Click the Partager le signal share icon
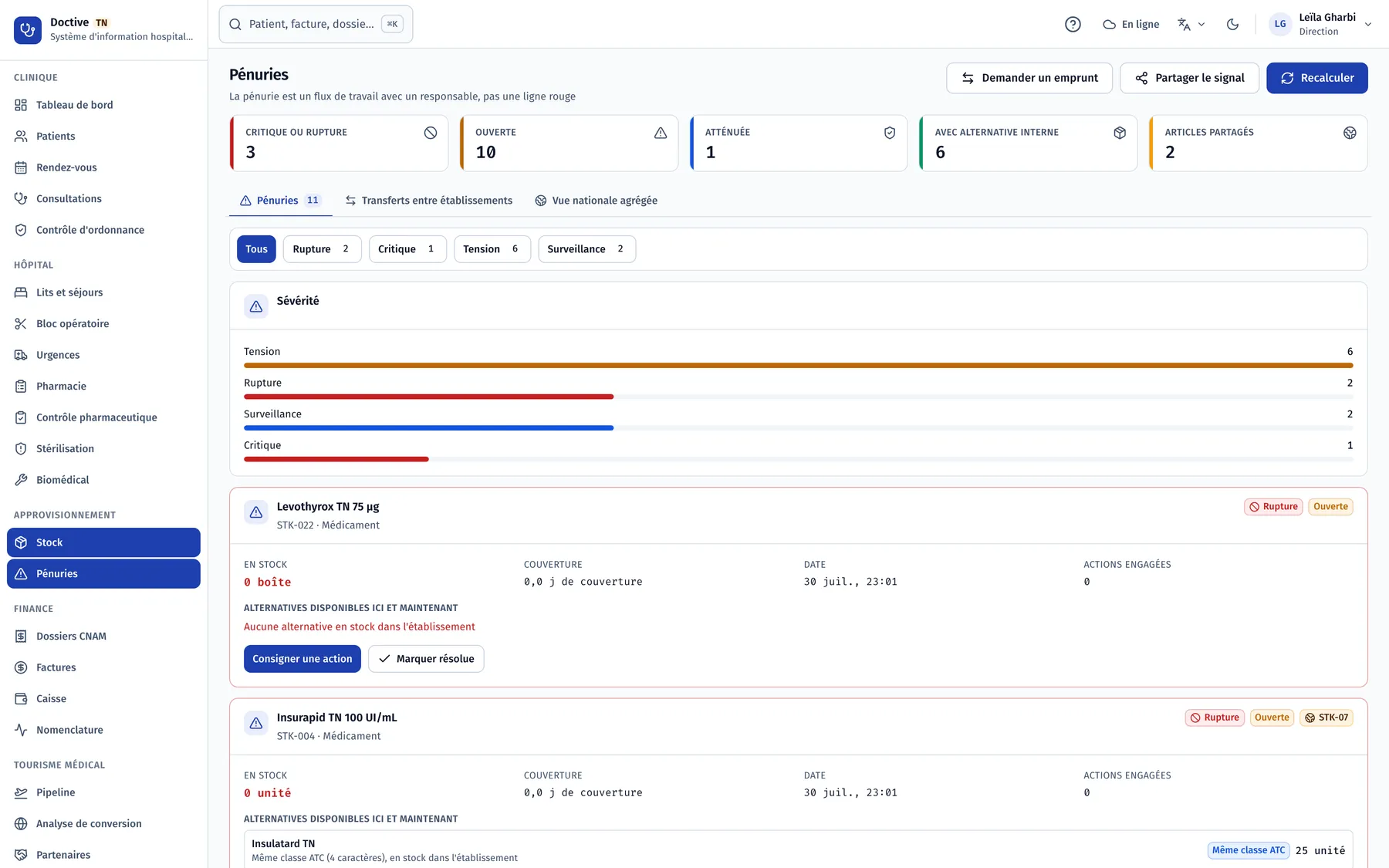The width and height of the screenshot is (1389, 868). [x=1141, y=78]
